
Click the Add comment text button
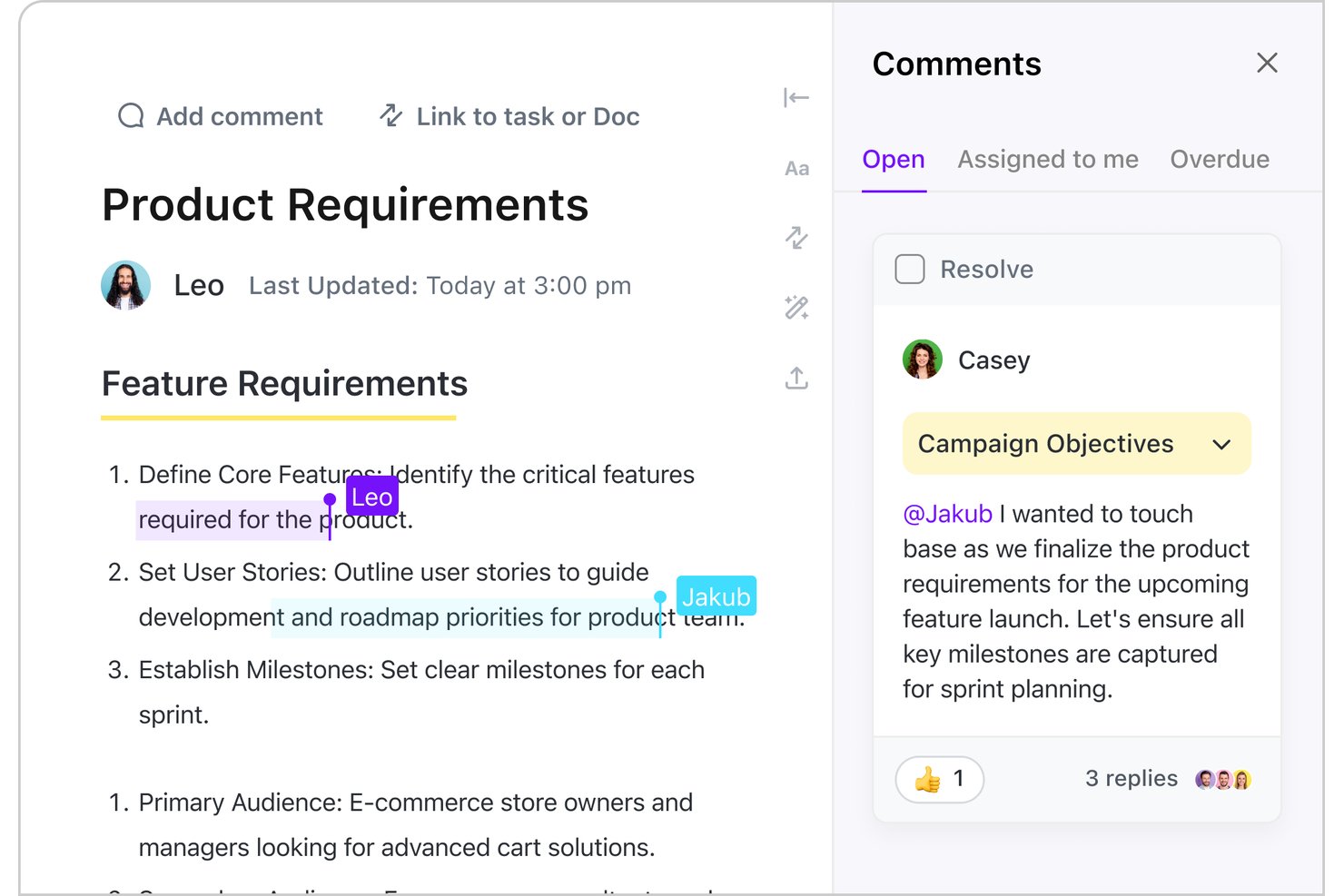coord(240,116)
